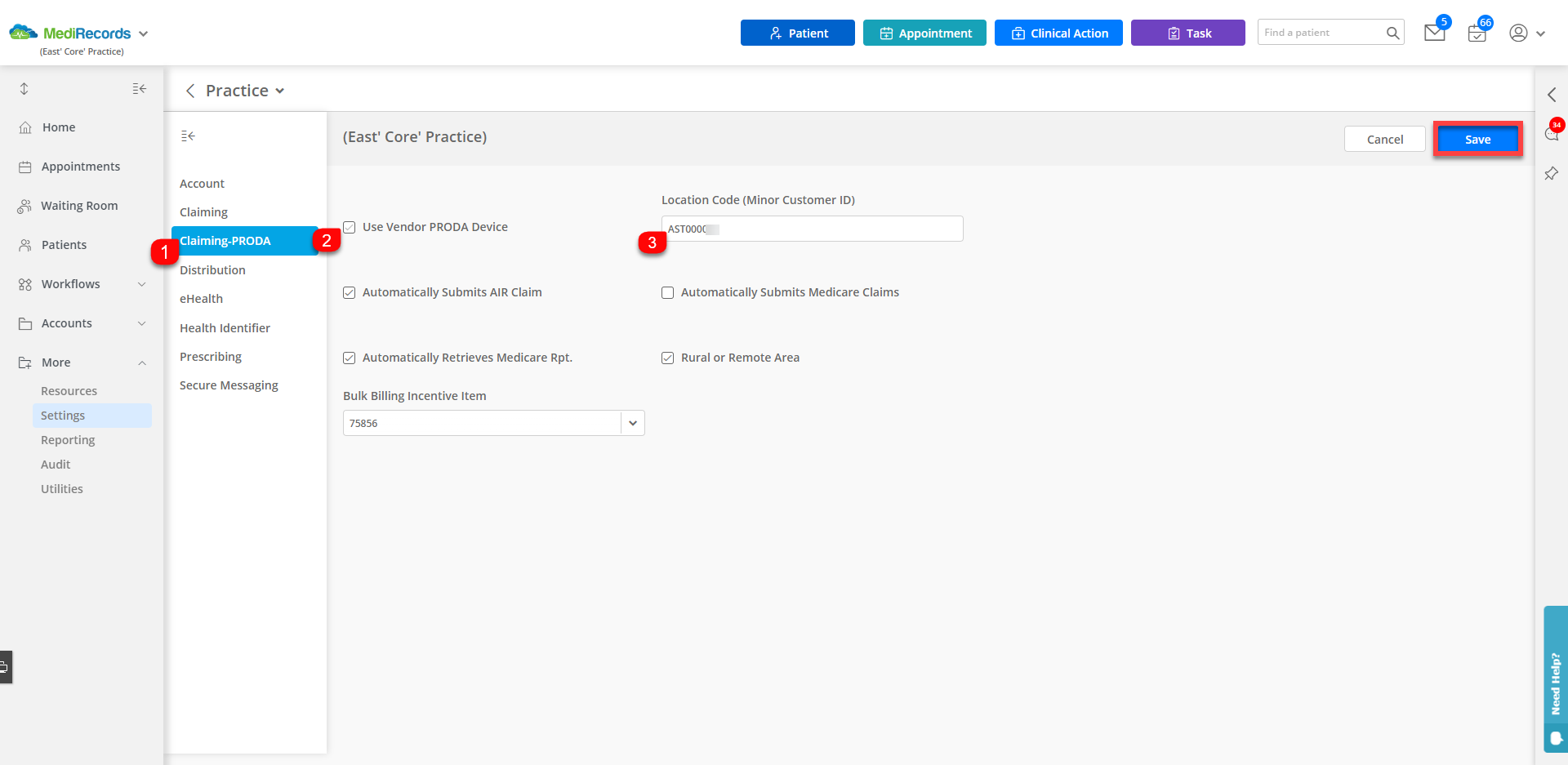Select the Secure Messaging tab
The width and height of the screenshot is (1568, 765).
click(229, 385)
